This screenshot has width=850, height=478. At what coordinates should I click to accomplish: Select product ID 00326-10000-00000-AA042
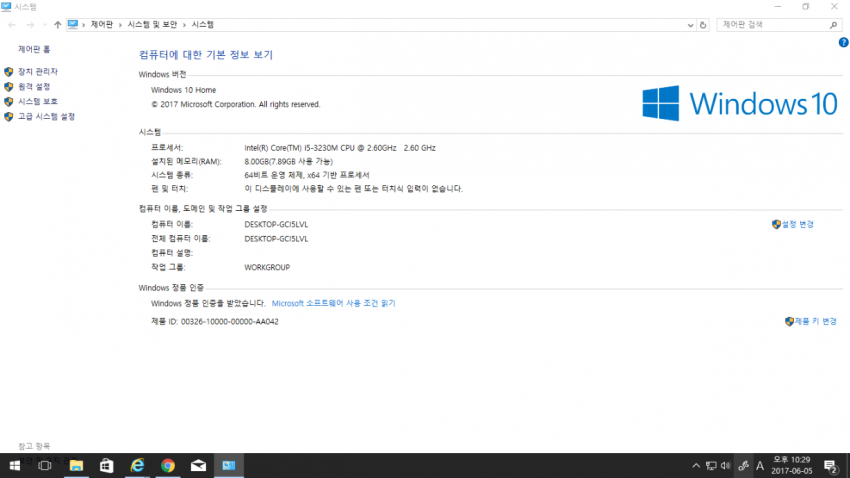pyautogui.click(x=230, y=321)
